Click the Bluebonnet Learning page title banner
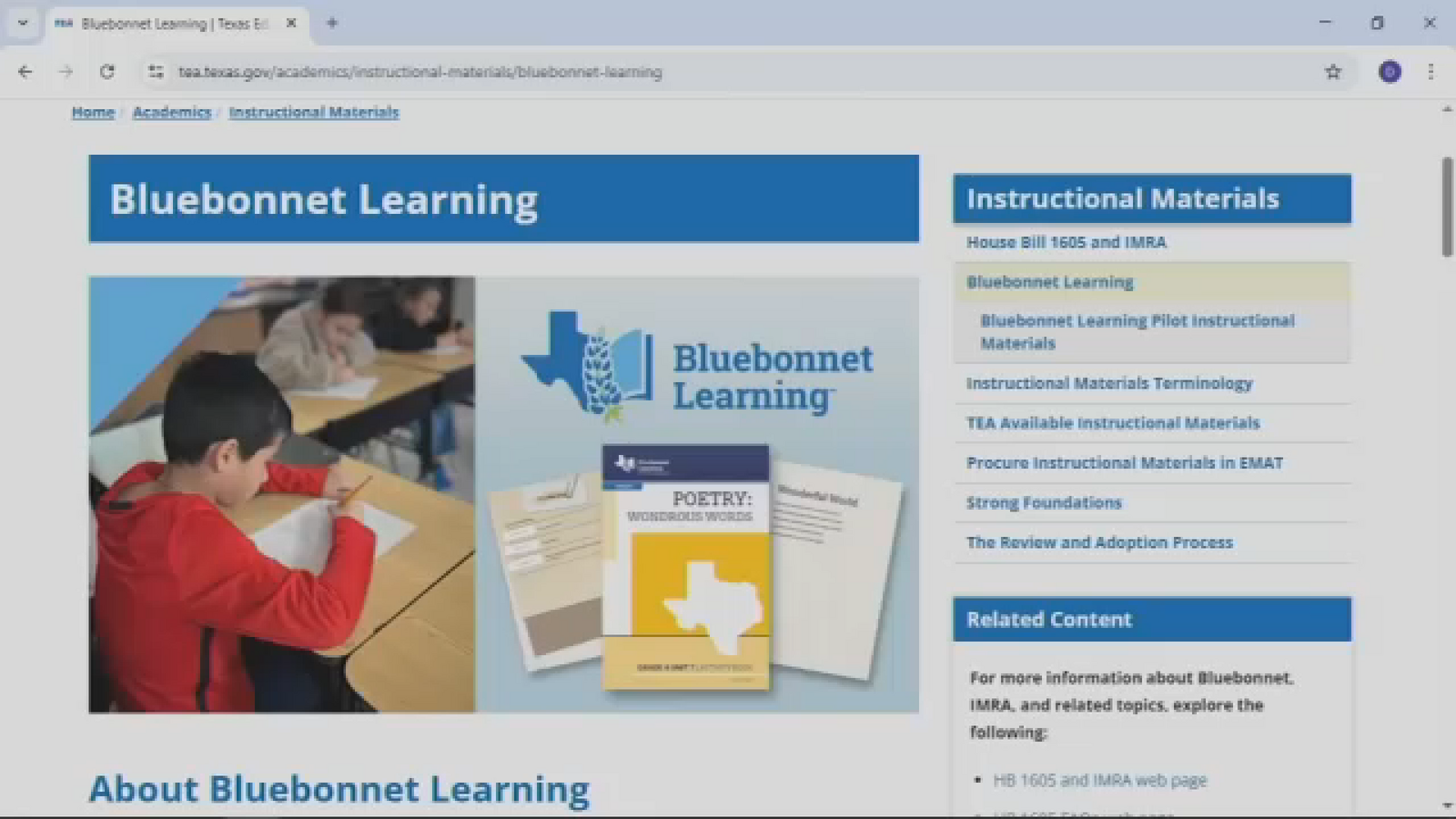This screenshot has height=819, width=1456. 504,198
